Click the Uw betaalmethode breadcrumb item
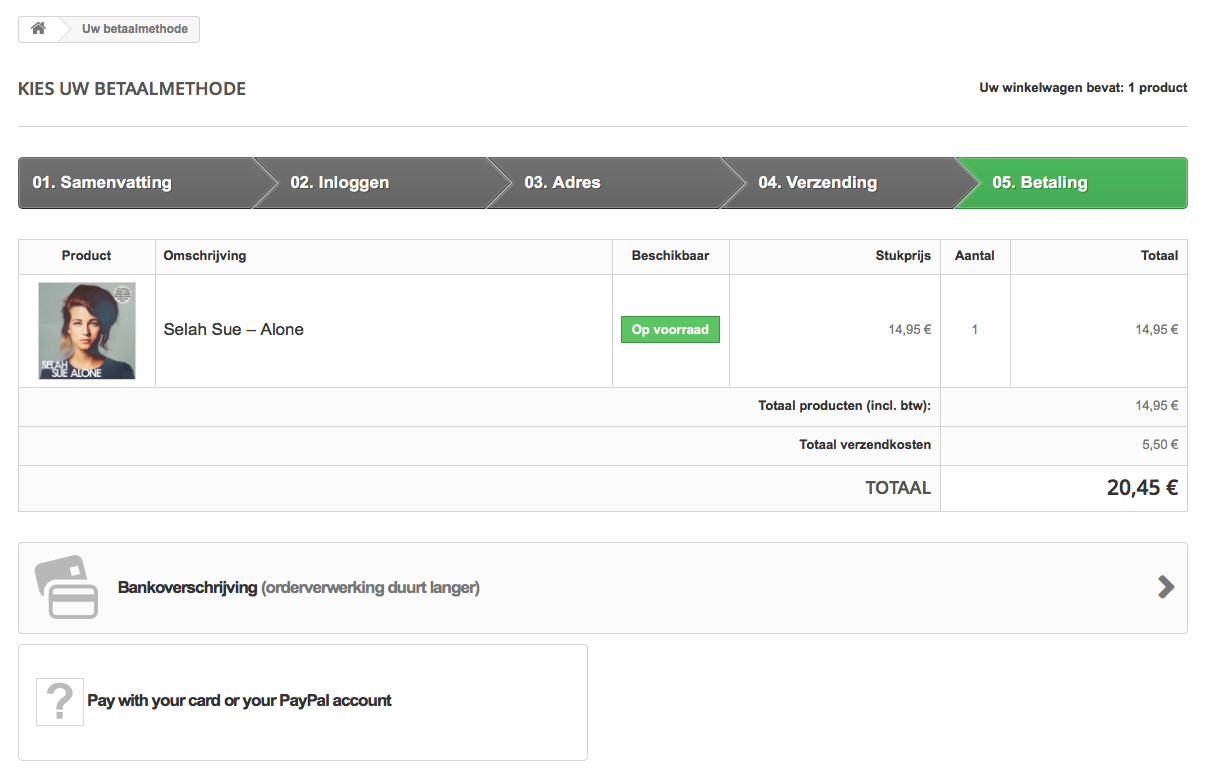Viewport: 1215px width, 779px height. [135, 29]
